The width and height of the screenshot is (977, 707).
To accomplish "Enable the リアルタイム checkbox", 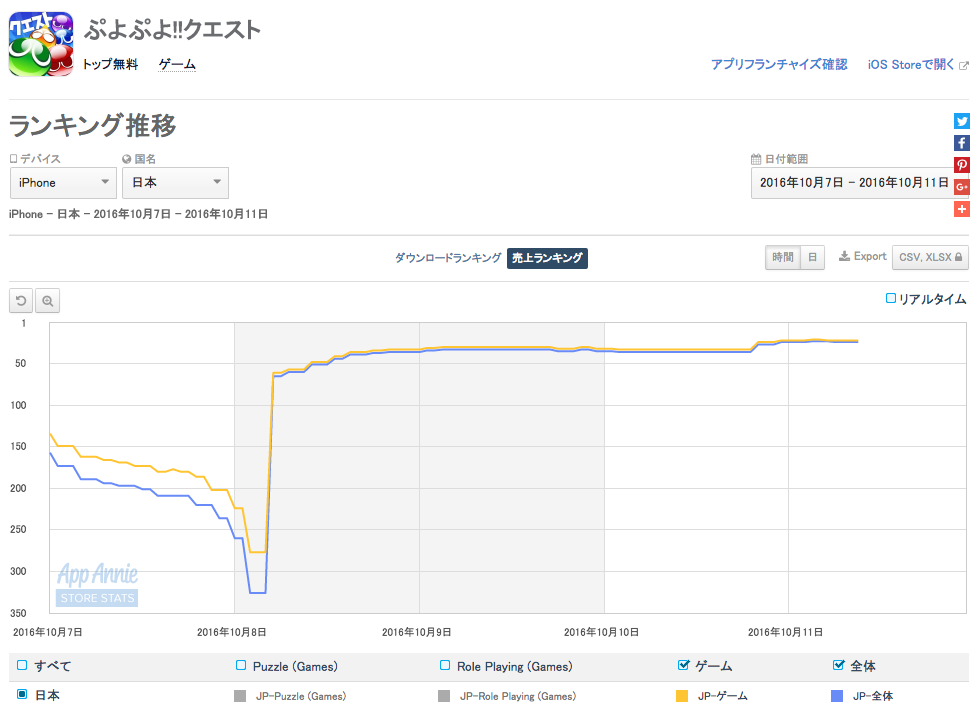I will coord(891,298).
